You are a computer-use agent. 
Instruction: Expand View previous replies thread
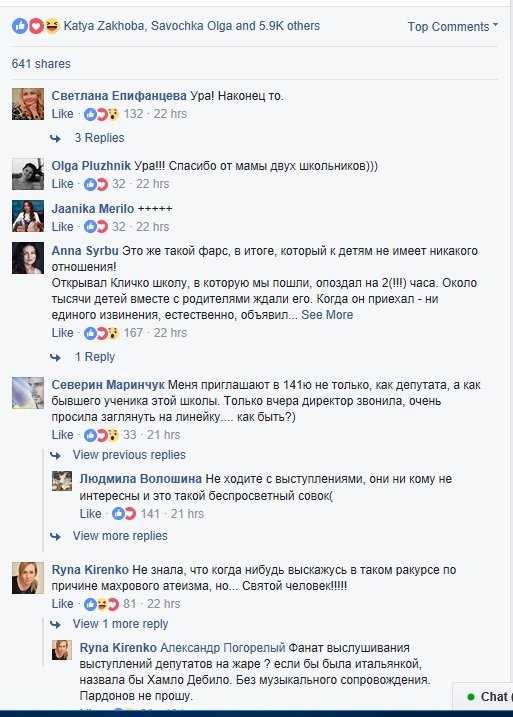point(129,455)
